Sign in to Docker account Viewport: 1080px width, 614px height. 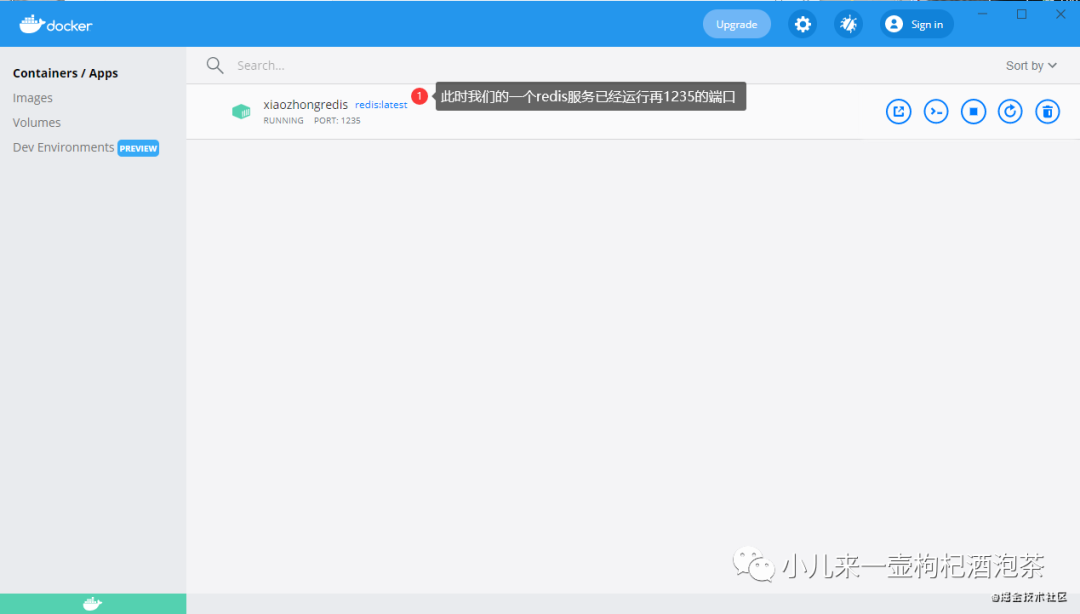click(916, 24)
